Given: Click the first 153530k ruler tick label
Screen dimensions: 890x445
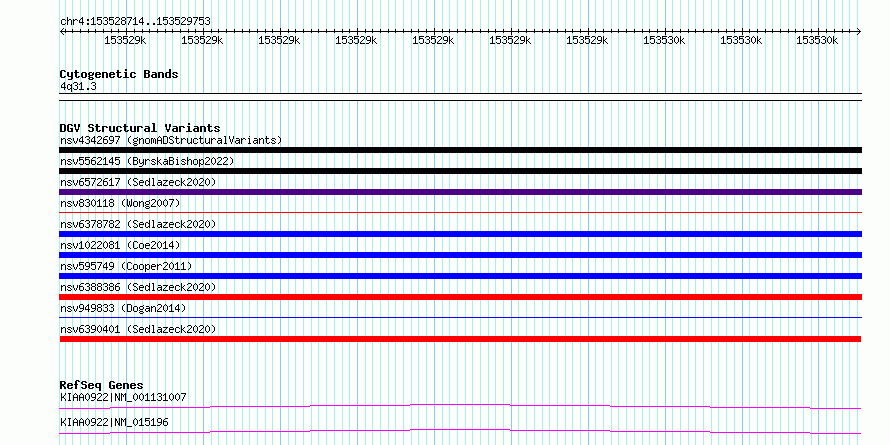Looking at the screenshot, I should coord(664,40).
